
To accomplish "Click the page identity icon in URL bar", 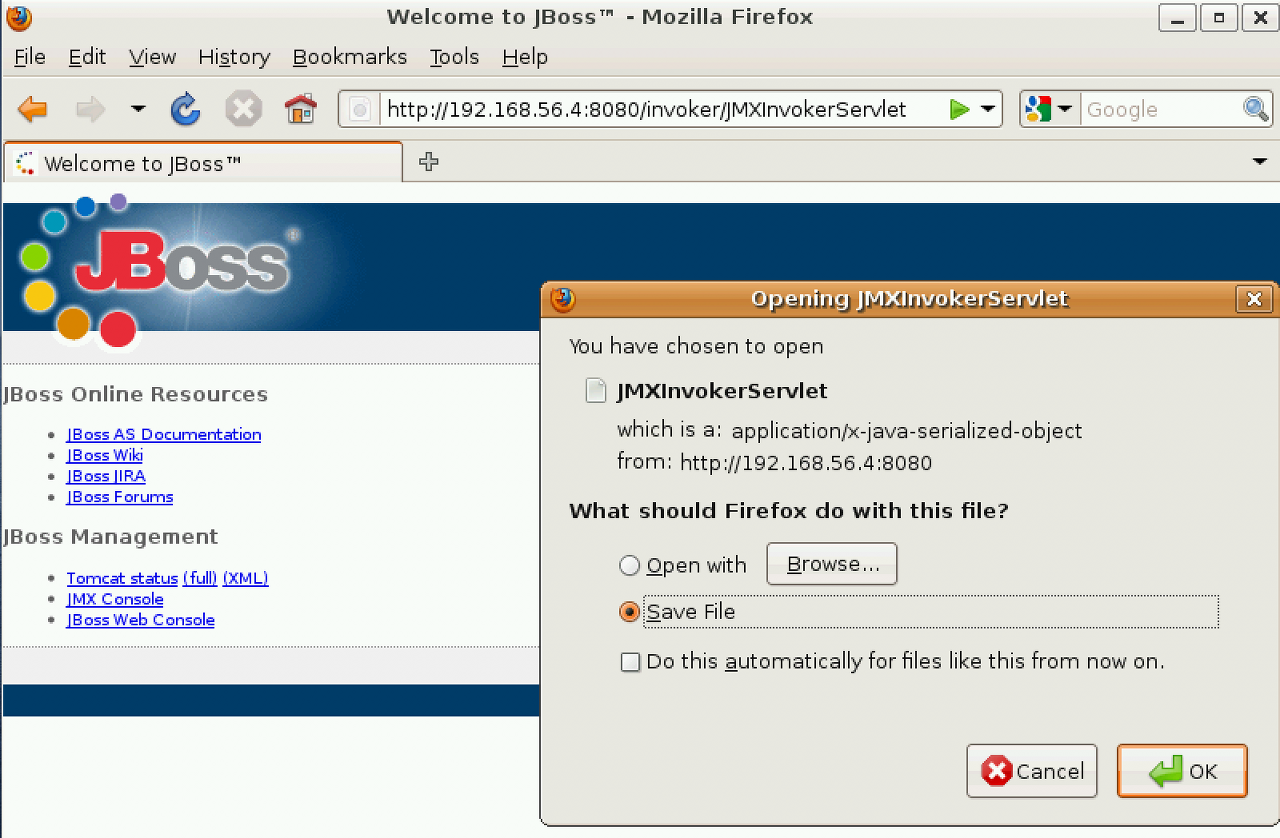I will (361, 109).
